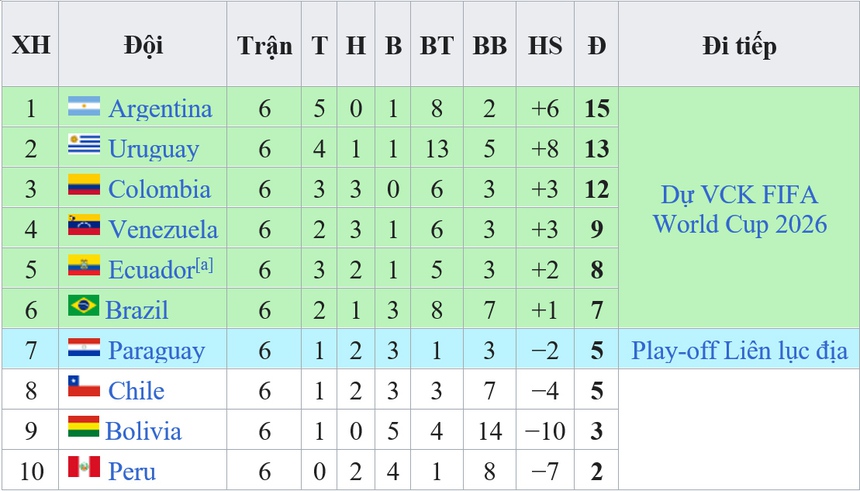Open the Brazil team link
Image resolution: width=860 pixels, height=491 pixels.
(137, 310)
